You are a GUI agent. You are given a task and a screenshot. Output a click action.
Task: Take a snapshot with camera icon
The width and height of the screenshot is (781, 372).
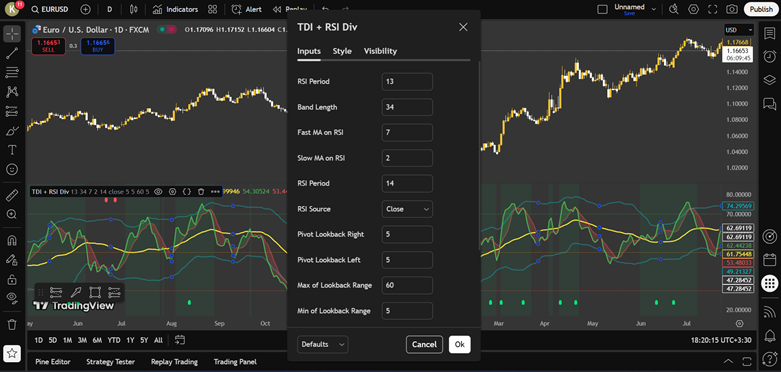pyautogui.click(x=732, y=9)
